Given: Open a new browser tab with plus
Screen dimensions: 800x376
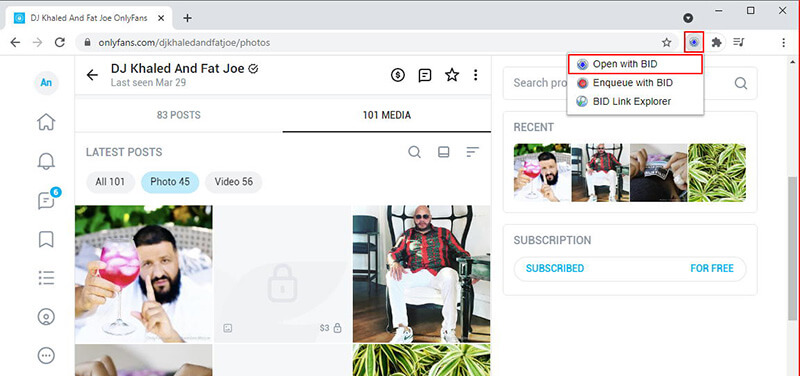Looking at the screenshot, I should coord(187,18).
